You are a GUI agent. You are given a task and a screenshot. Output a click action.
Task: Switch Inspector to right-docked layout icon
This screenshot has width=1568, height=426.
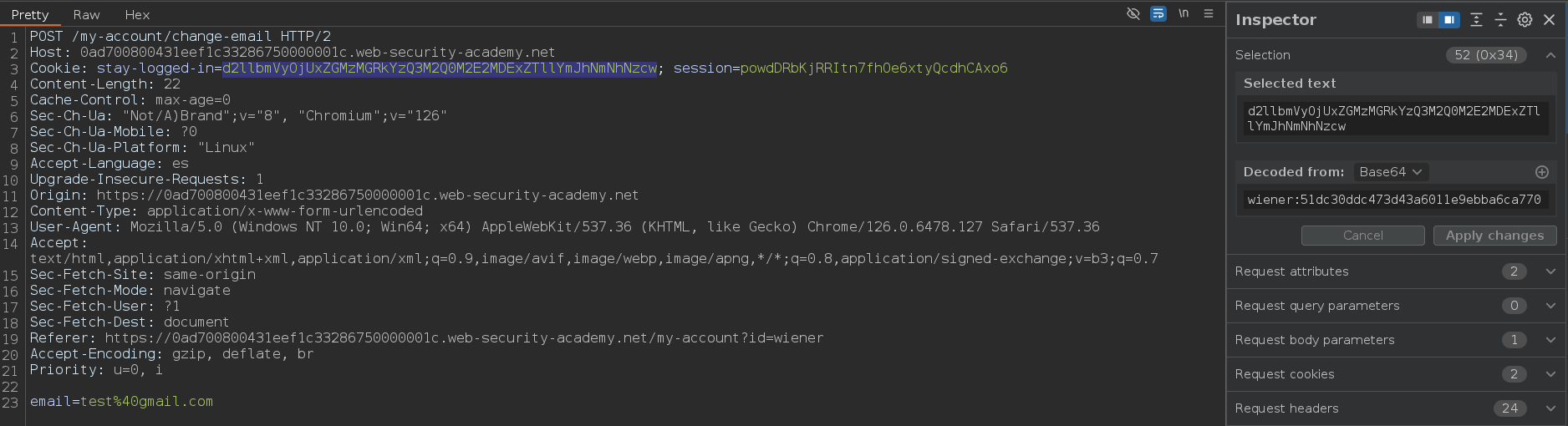pyautogui.click(x=1448, y=19)
